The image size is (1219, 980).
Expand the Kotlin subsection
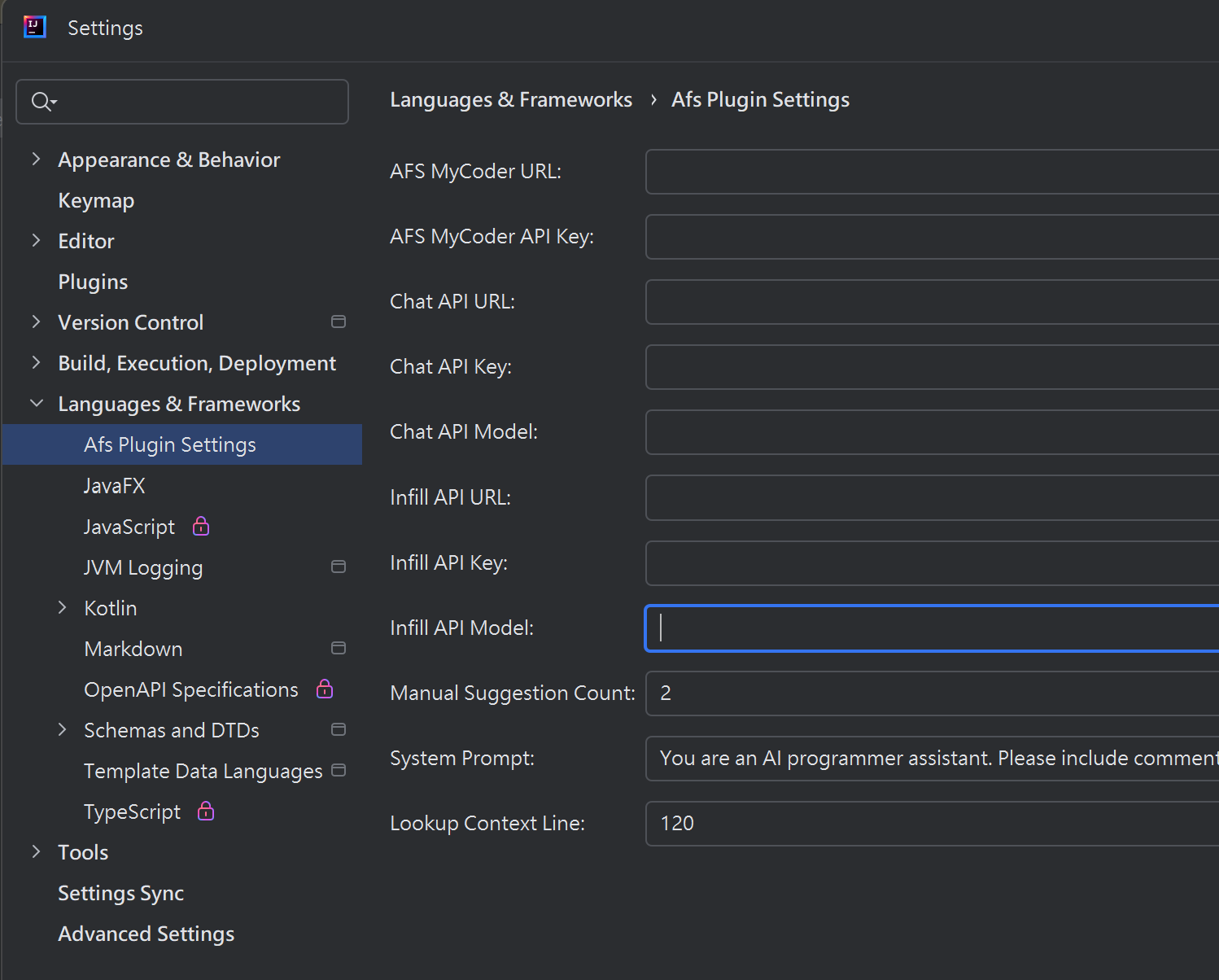[x=62, y=608]
